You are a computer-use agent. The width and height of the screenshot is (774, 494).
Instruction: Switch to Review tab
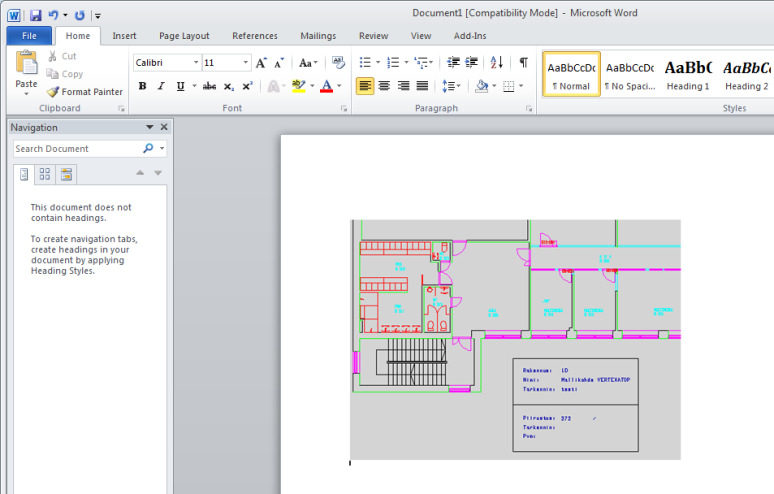point(373,36)
